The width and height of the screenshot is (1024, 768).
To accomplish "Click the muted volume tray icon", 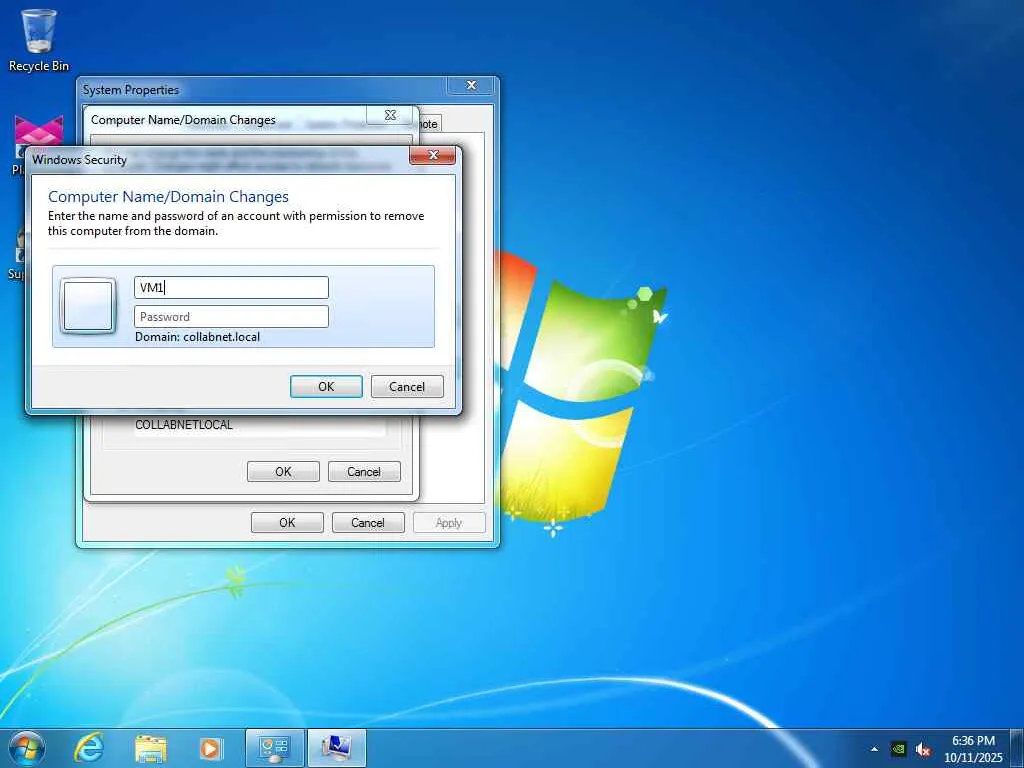I will pyautogui.click(x=923, y=749).
